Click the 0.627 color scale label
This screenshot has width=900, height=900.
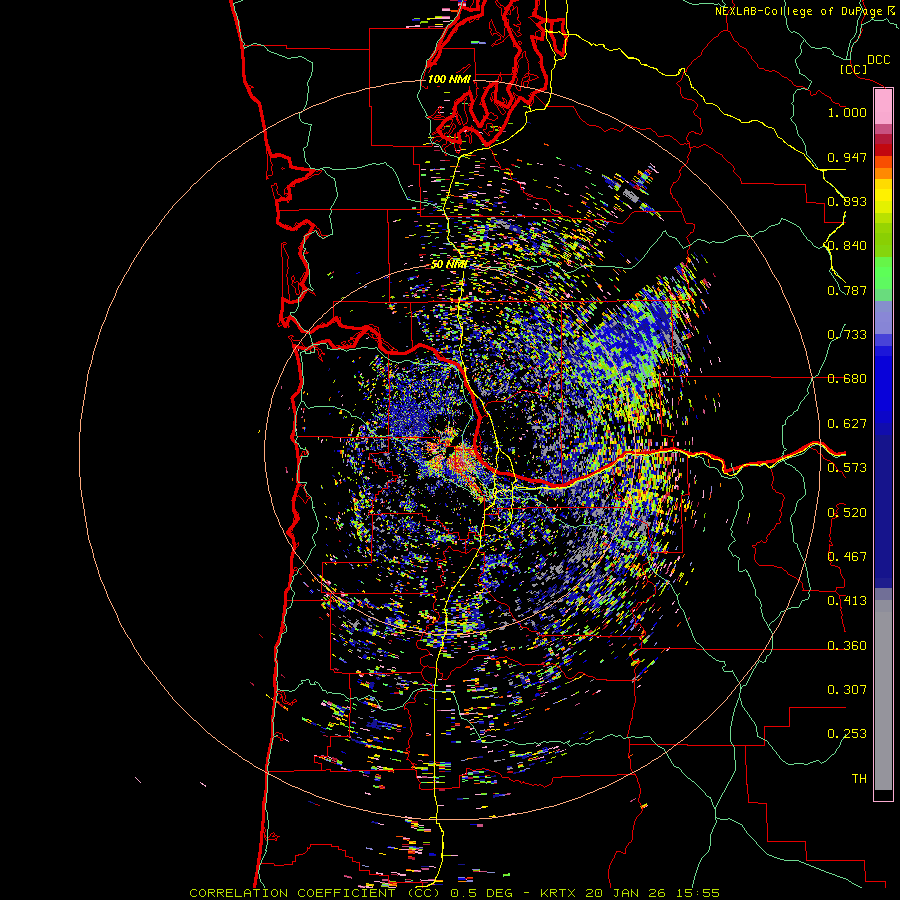[x=847, y=424]
